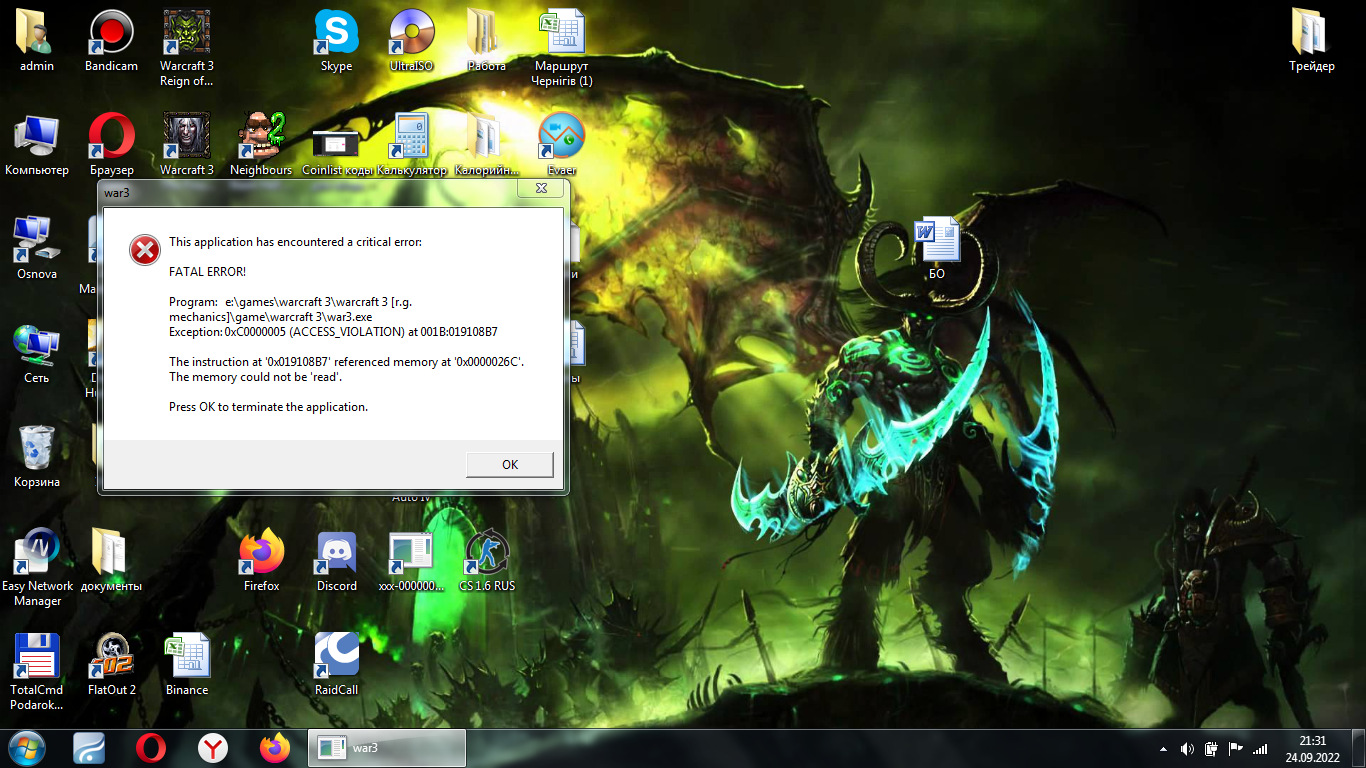This screenshot has width=1366, height=768.
Task: Select the Сеть network desktop icon
Action: pos(37,353)
